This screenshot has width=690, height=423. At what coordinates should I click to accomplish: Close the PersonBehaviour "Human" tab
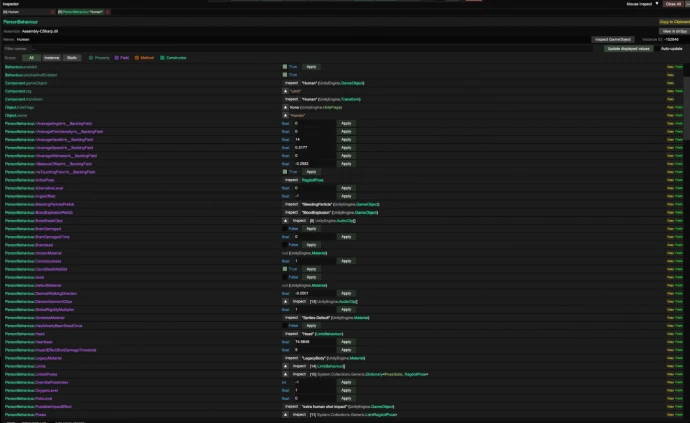pos(108,12)
